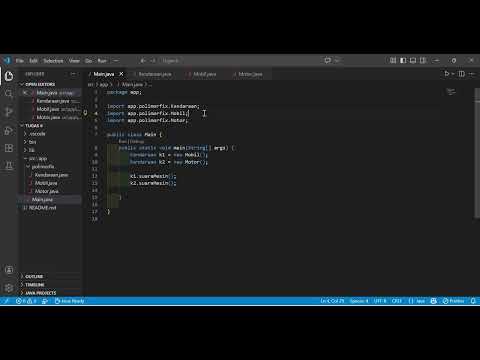Go back with the title bar arrow
Viewport: 480px width, 360px height.
tap(143, 61)
